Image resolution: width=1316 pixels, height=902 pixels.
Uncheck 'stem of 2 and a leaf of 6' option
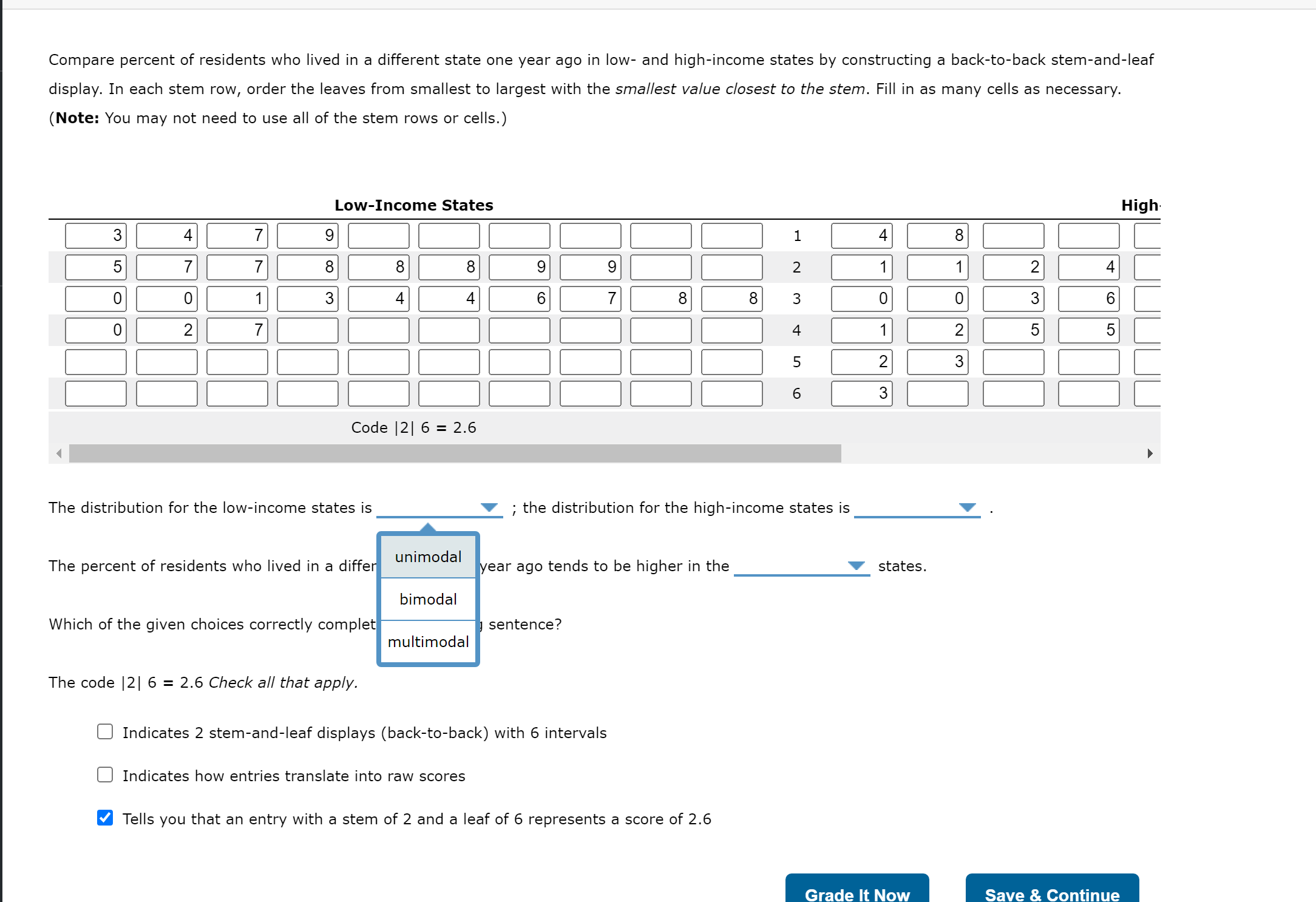[105, 818]
